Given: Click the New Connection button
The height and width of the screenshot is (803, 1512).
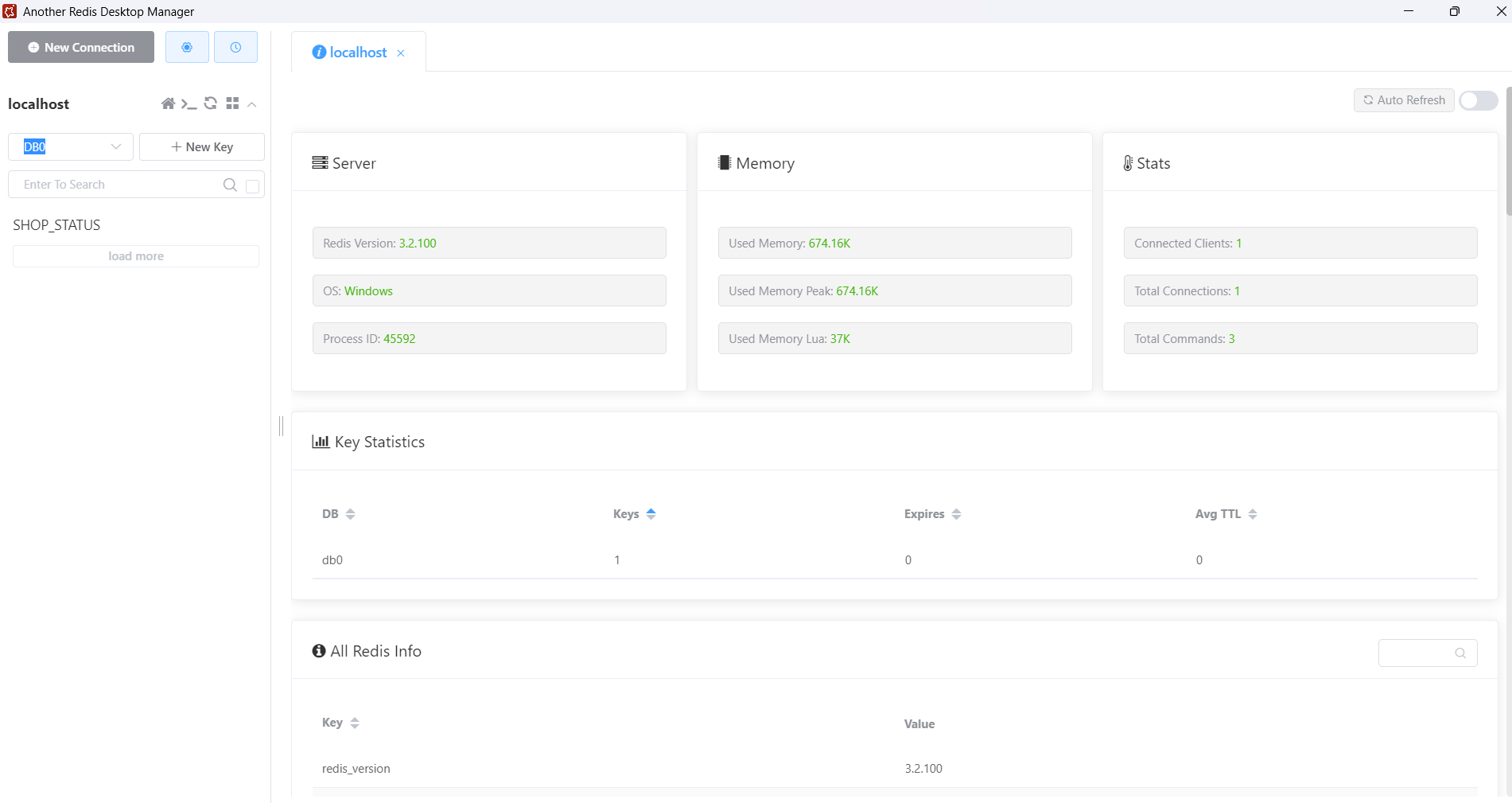Looking at the screenshot, I should pos(81,47).
